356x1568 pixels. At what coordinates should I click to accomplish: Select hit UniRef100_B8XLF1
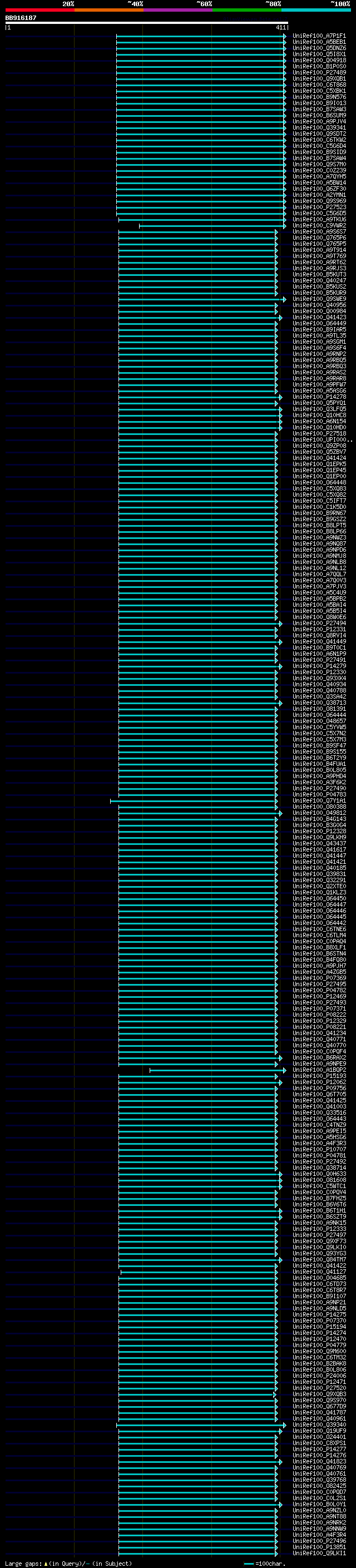[x=319, y=947]
